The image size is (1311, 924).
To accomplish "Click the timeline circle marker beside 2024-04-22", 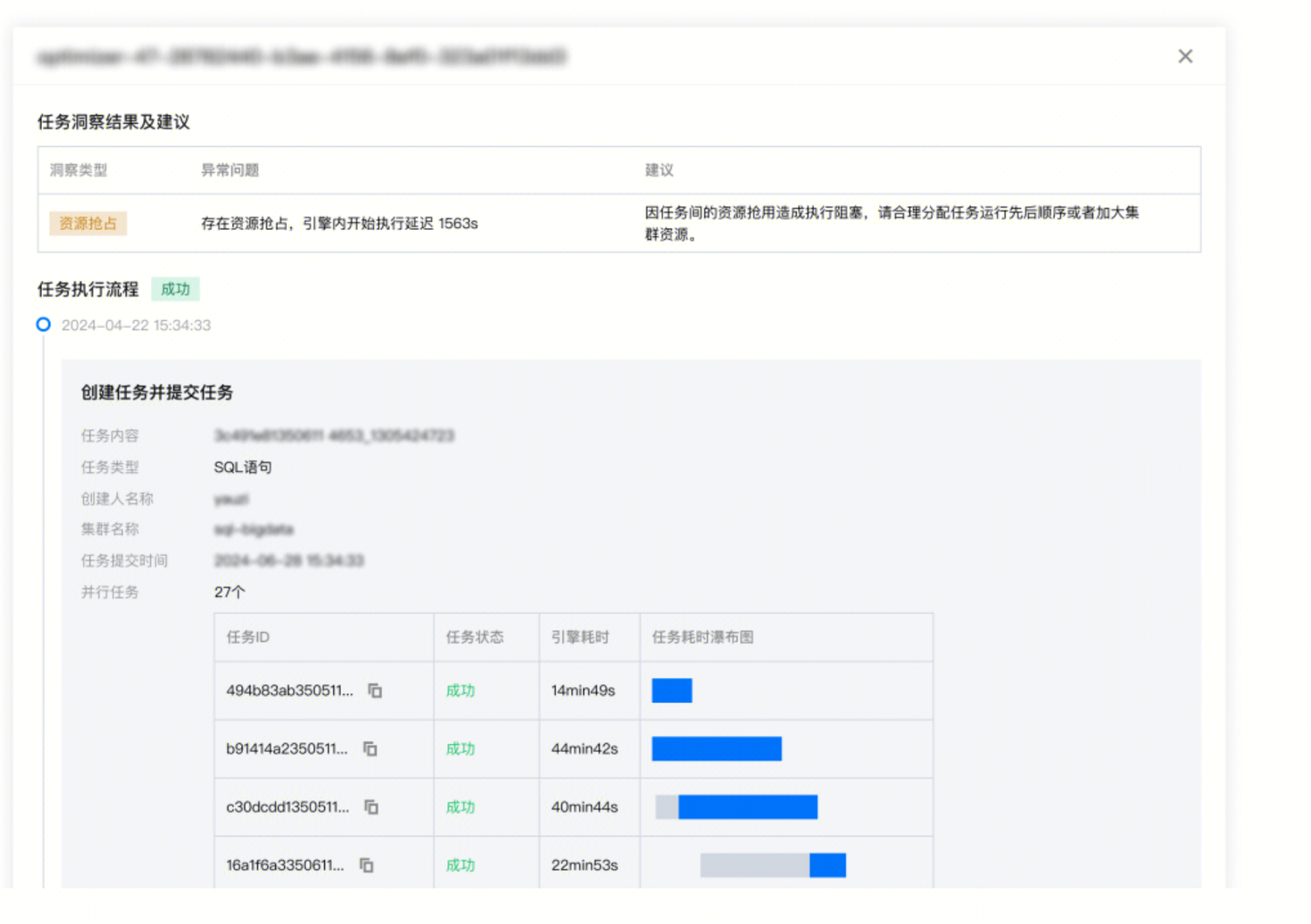I will [43, 324].
